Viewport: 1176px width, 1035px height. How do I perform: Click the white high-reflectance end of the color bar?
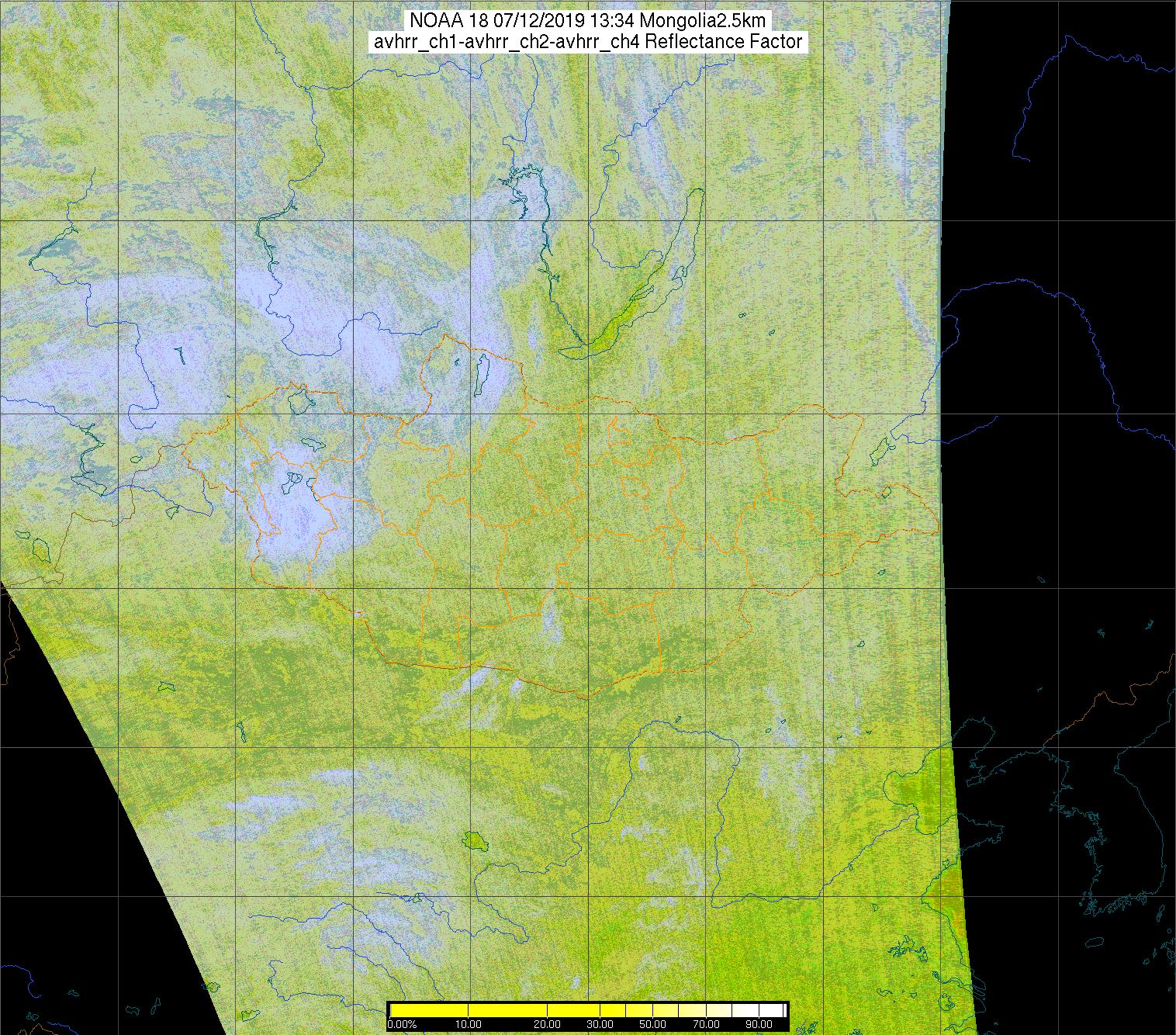[771, 1010]
